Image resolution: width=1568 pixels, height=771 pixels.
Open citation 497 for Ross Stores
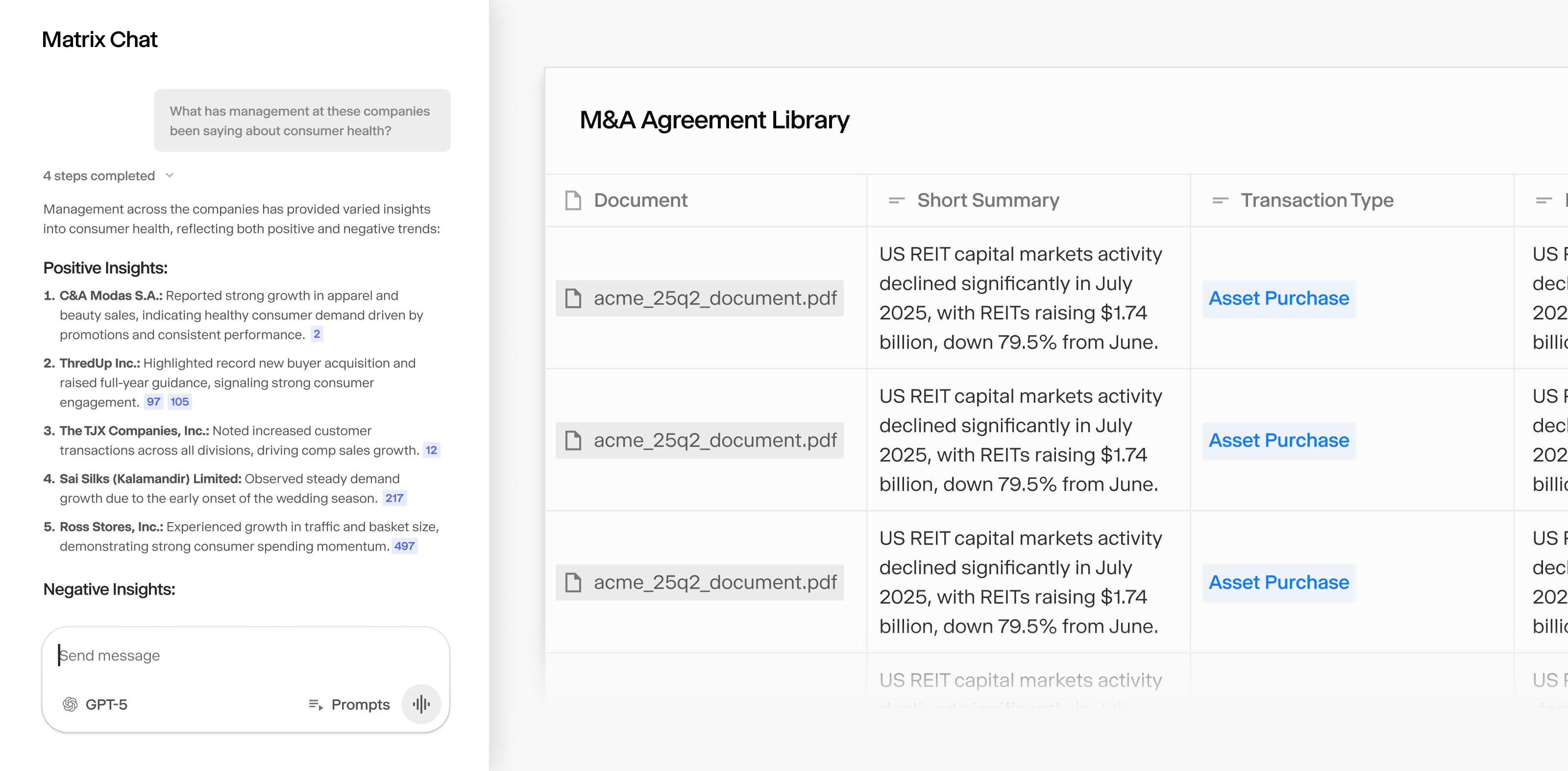pyautogui.click(x=404, y=546)
